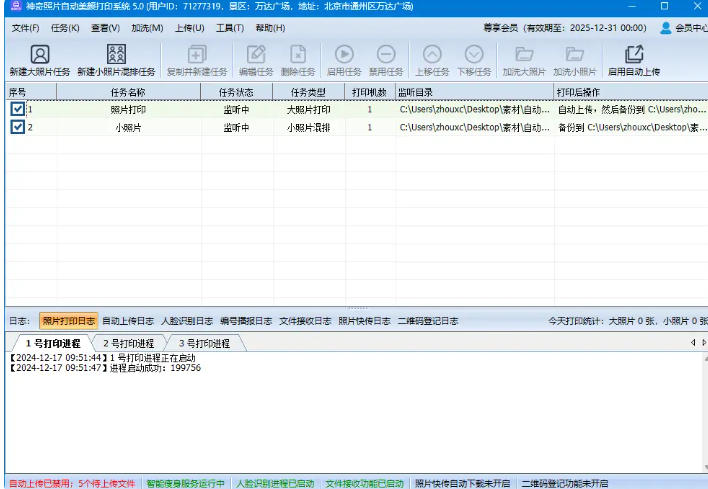Click the 新建大照片任务 toolbar icon

pos(40,54)
